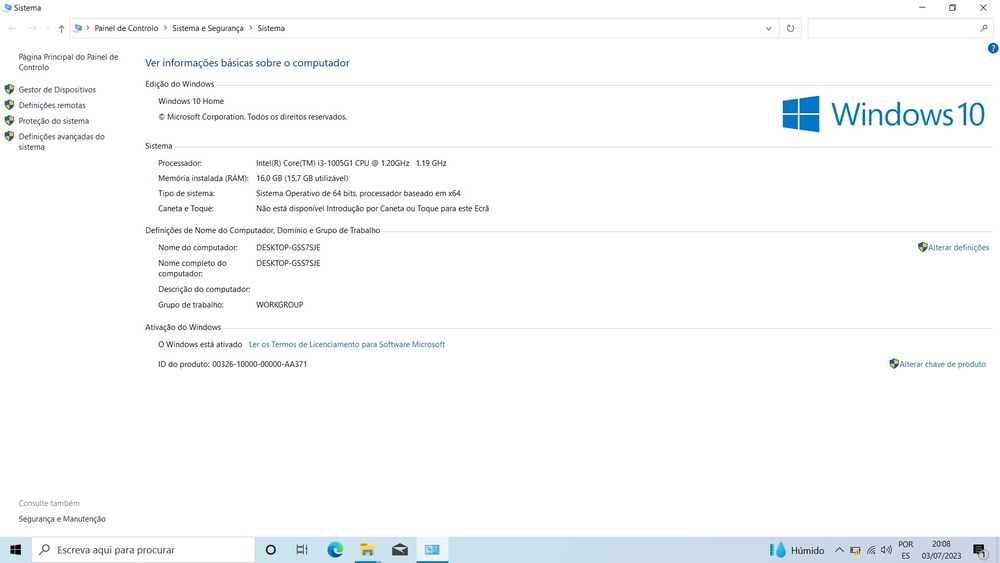The image size is (1000, 563).
Task: Select Painel de Controlo breadcrumb
Action: pyautogui.click(x=126, y=28)
